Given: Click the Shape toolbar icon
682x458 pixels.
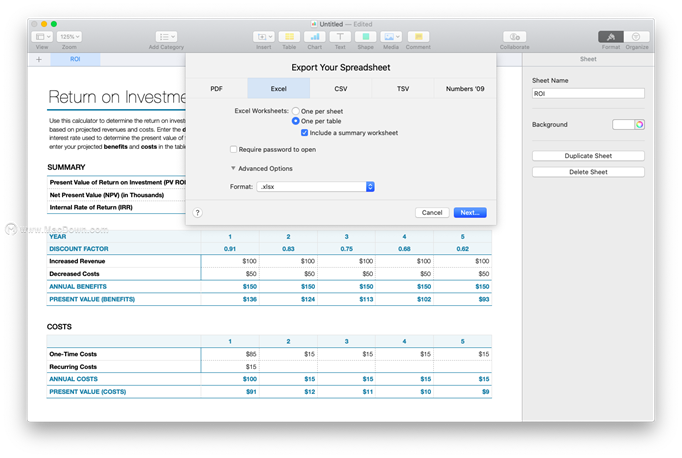Looking at the screenshot, I should point(365,37).
